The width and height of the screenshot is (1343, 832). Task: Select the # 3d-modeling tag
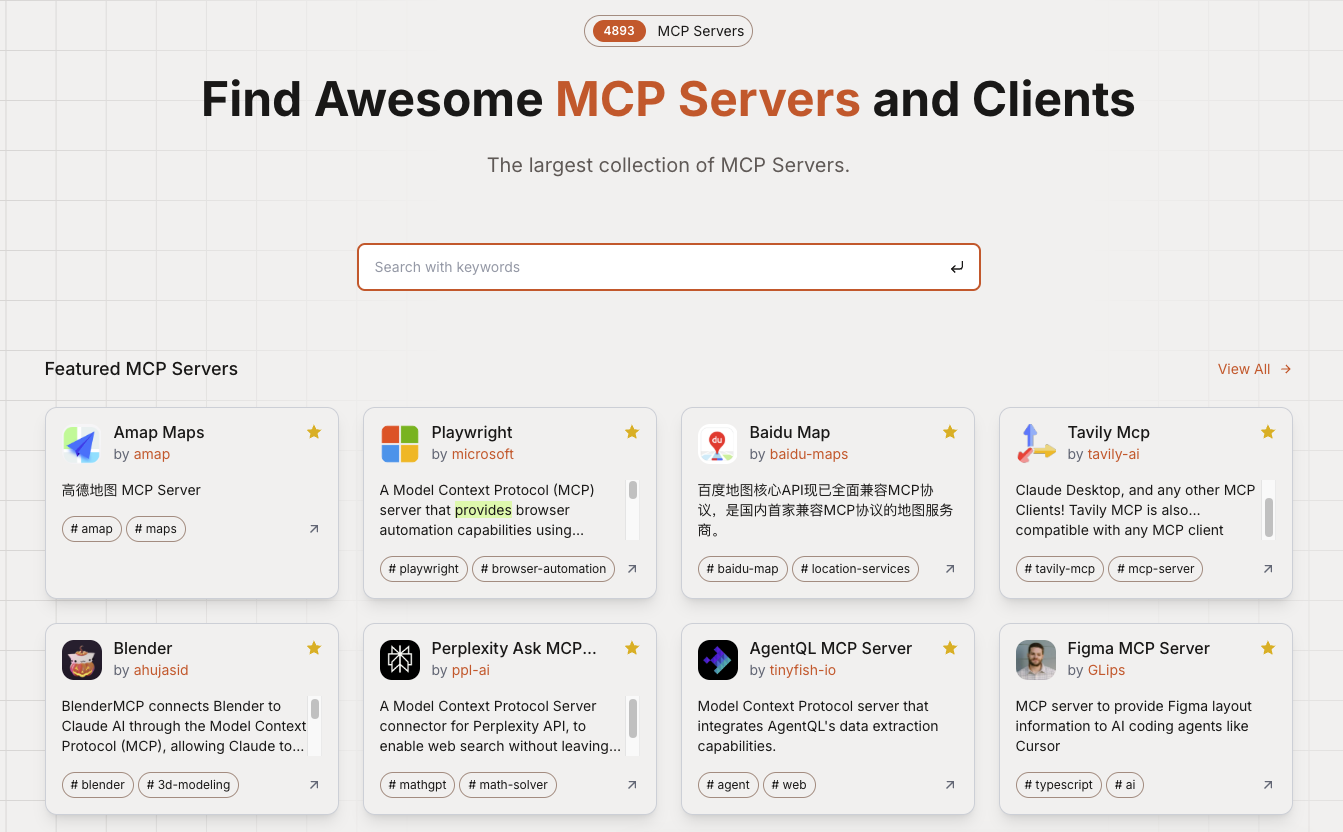[189, 785]
